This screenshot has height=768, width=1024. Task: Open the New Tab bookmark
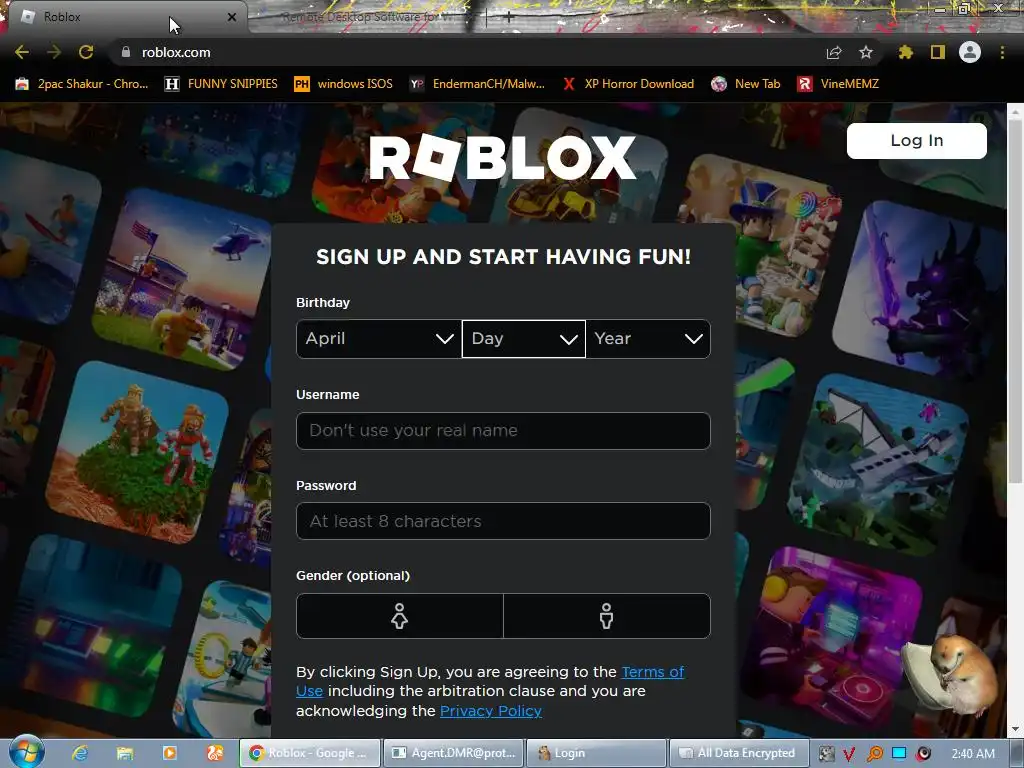[x=746, y=84]
